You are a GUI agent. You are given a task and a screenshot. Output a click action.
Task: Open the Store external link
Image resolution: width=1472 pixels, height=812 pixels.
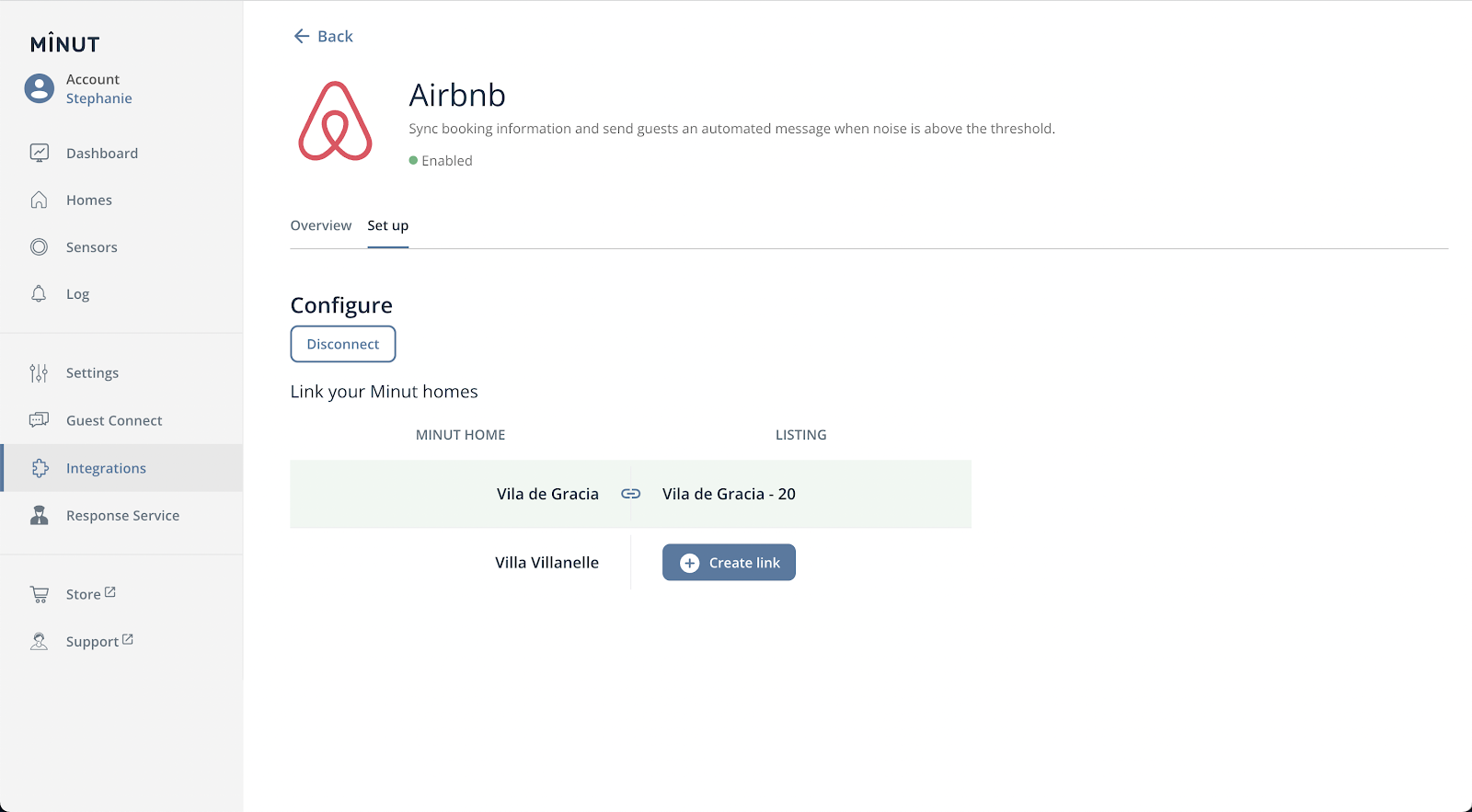click(x=90, y=594)
